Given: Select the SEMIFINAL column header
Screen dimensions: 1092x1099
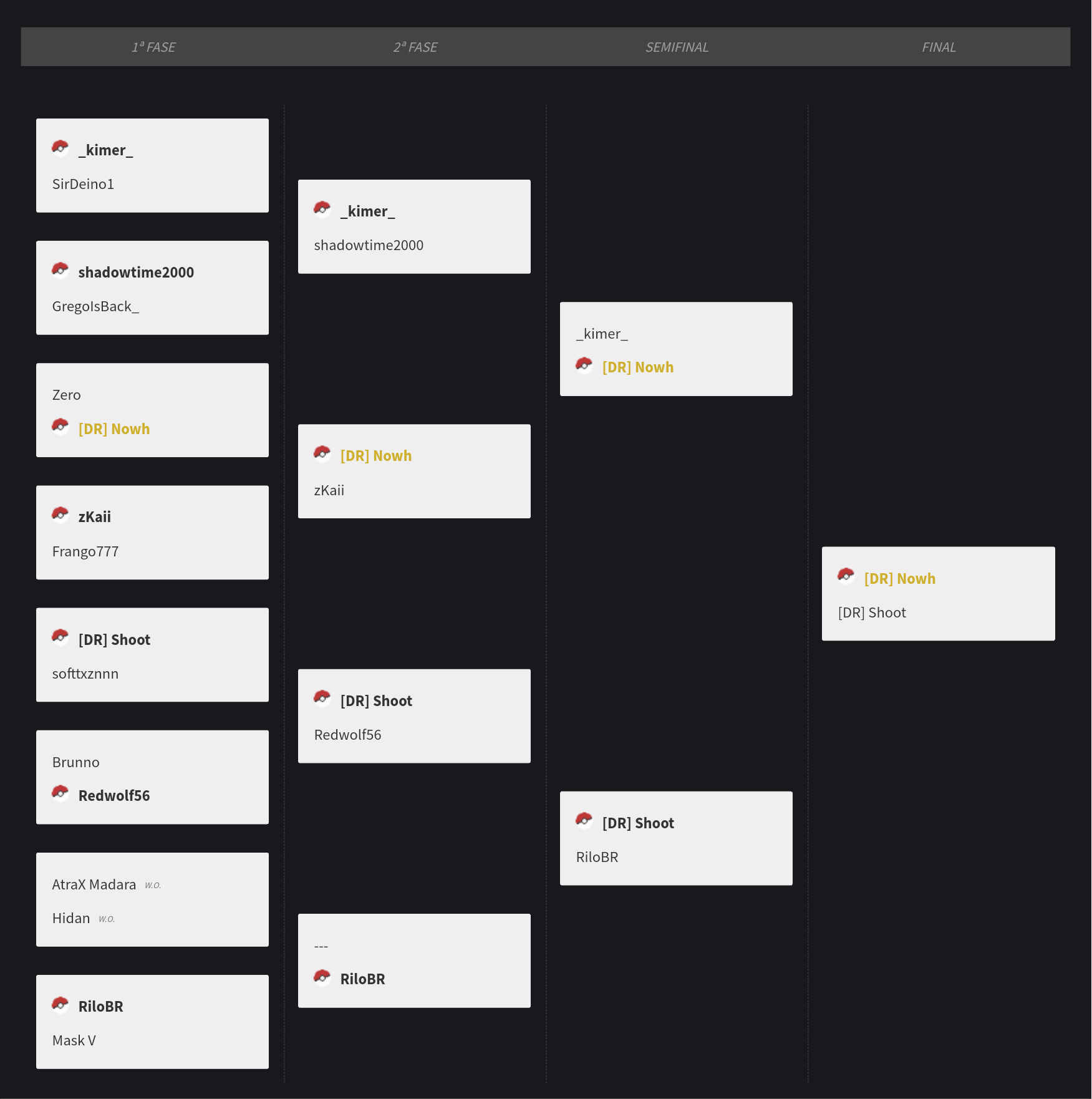Looking at the screenshot, I should click(x=677, y=47).
